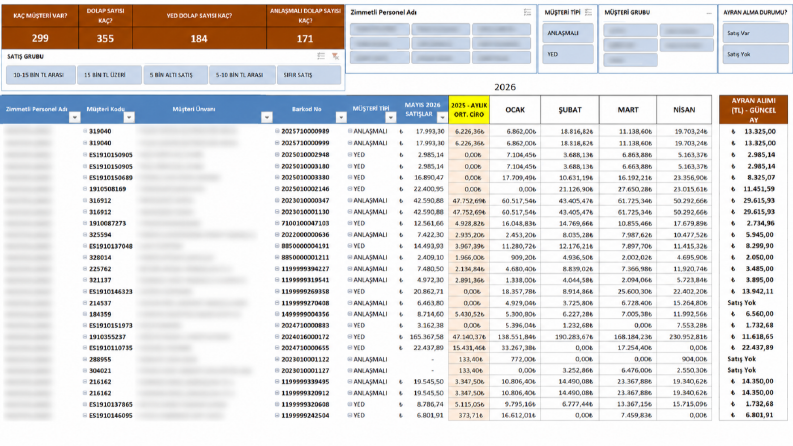Collapse barcode 1199999320608 group
The image size is (793, 446).
[277, 404]
